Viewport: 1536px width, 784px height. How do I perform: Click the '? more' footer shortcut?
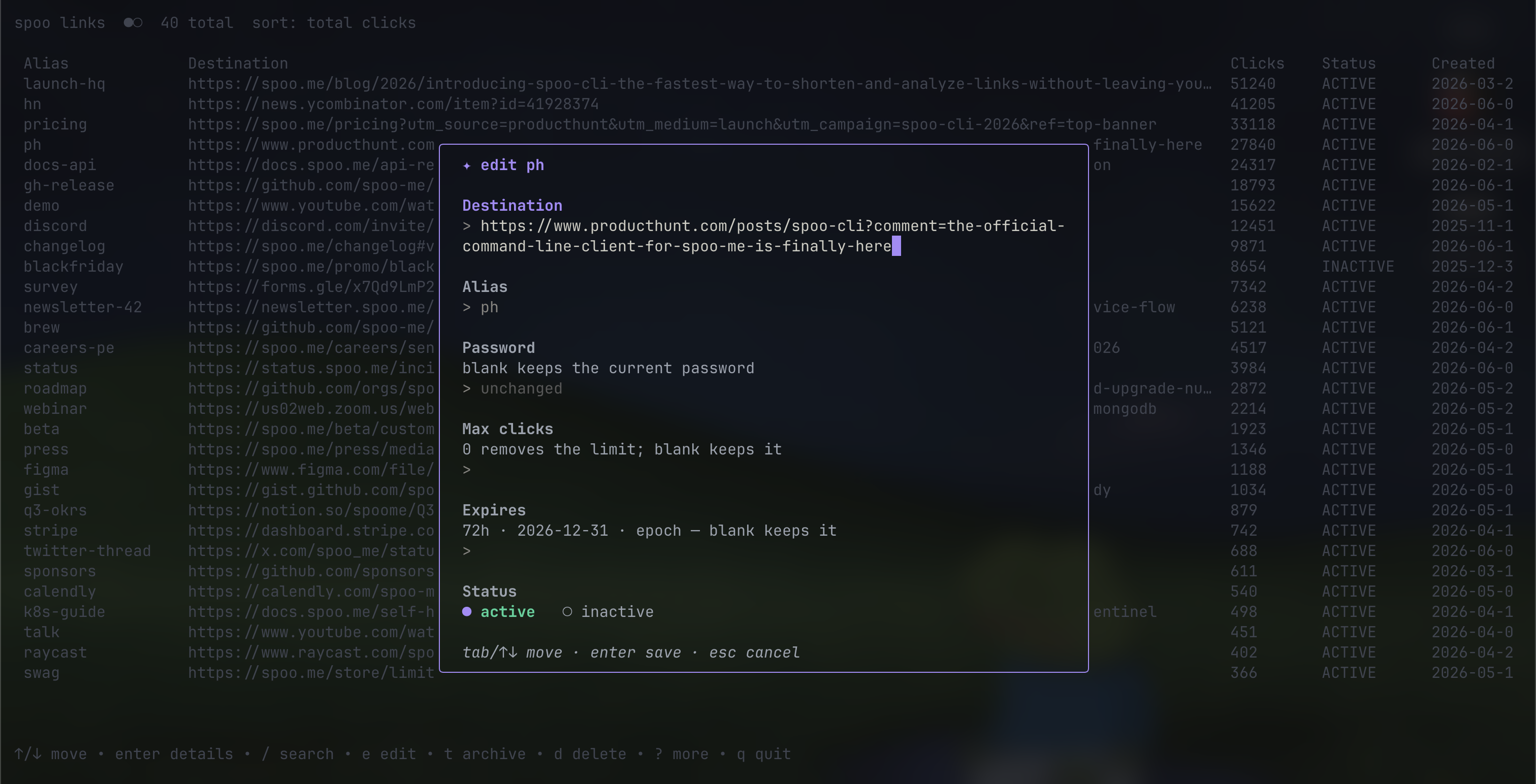pyautogui.click(x=682, y=754)
